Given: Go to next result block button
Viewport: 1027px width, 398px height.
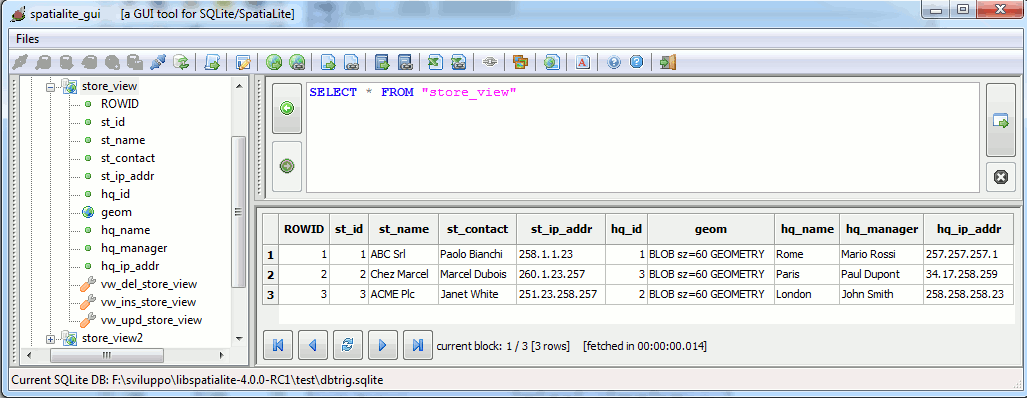Looking at the screenshot, I should pyautogui.click(x=383, y=345).
